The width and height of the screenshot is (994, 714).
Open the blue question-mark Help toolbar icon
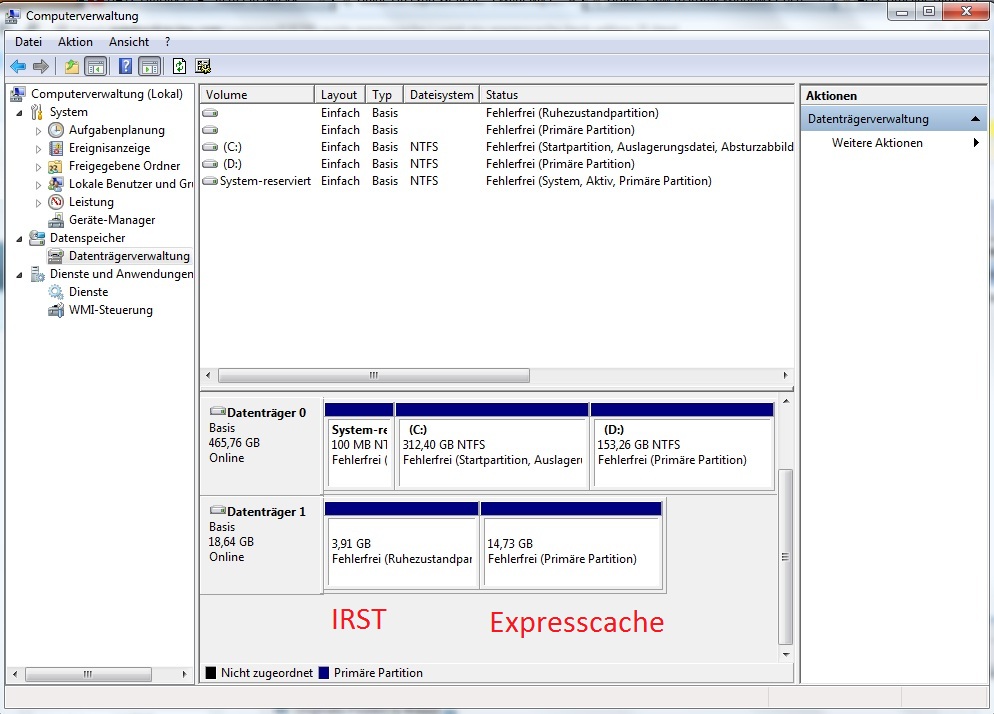click(x=126, y=66)
